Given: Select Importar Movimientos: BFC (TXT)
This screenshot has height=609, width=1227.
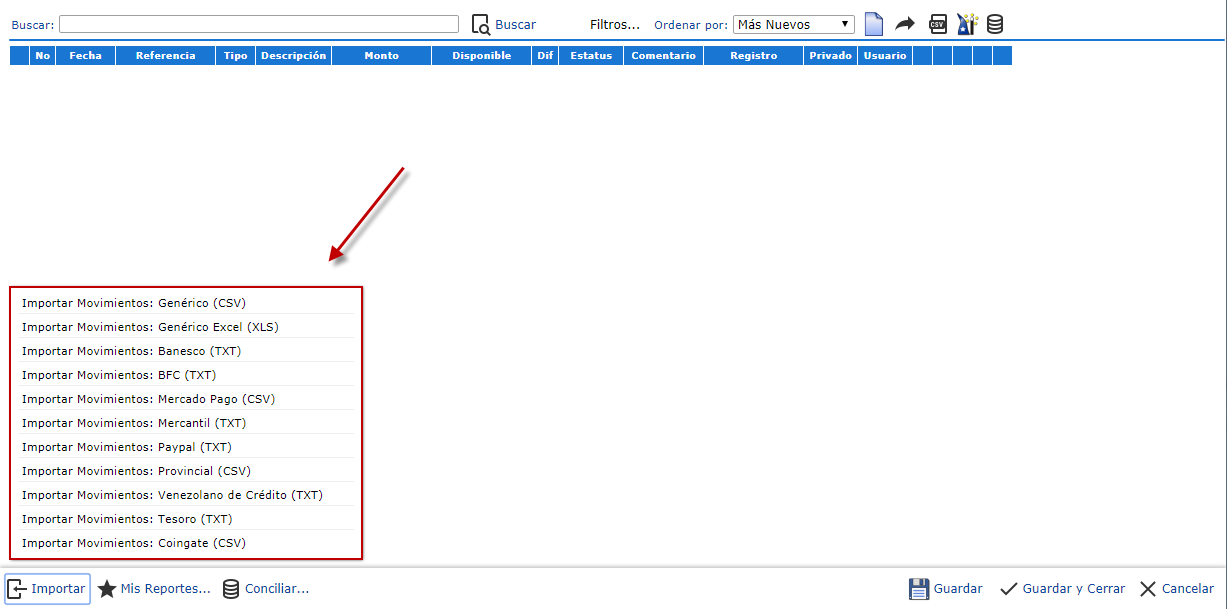Looking at the screenshot, I should (x=185, y=374).
